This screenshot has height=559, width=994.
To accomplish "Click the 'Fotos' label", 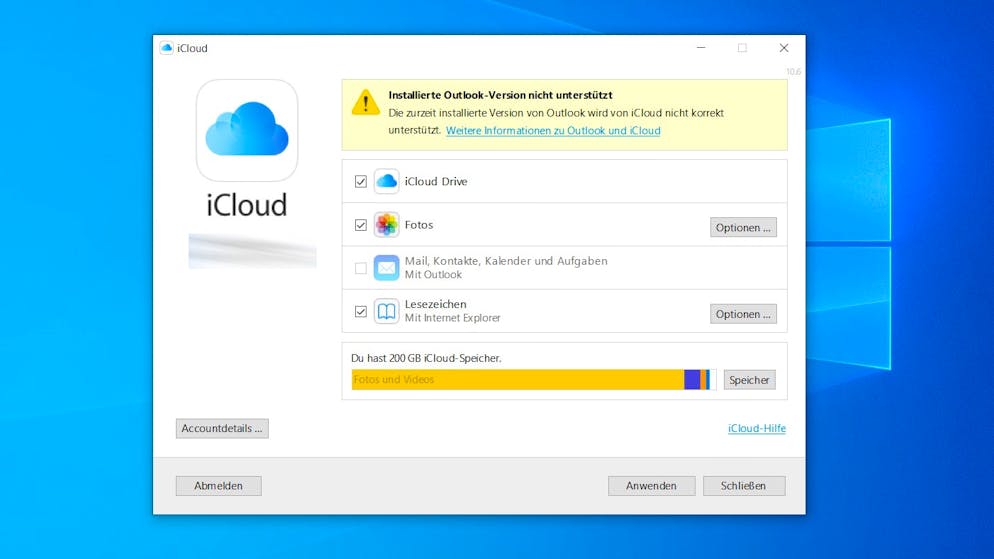I will (418, 225).
